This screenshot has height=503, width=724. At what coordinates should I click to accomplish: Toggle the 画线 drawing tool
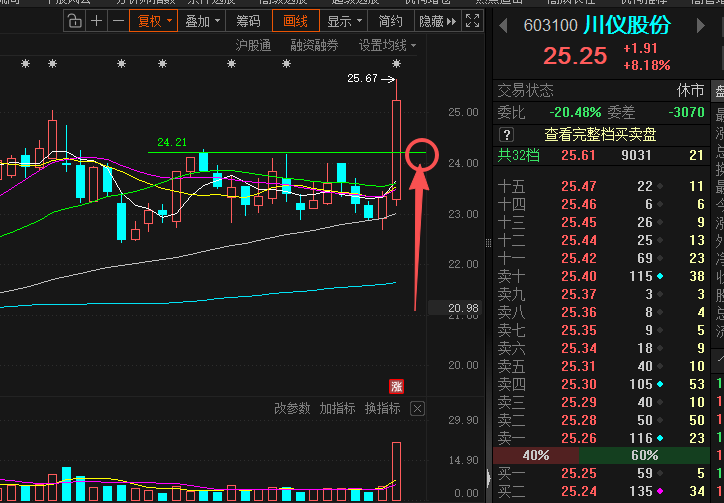click(296, 21)
